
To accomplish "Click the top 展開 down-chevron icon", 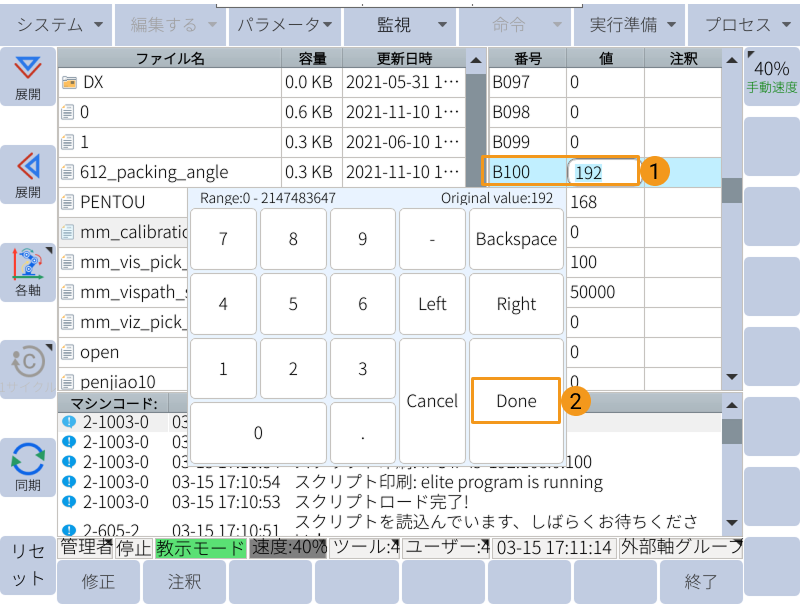I will (x=27, y=68).
